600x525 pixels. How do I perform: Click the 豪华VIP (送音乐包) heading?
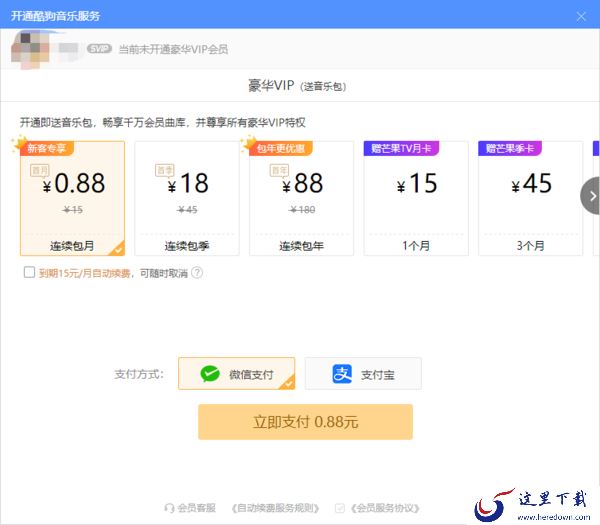[x=297, y=86]
